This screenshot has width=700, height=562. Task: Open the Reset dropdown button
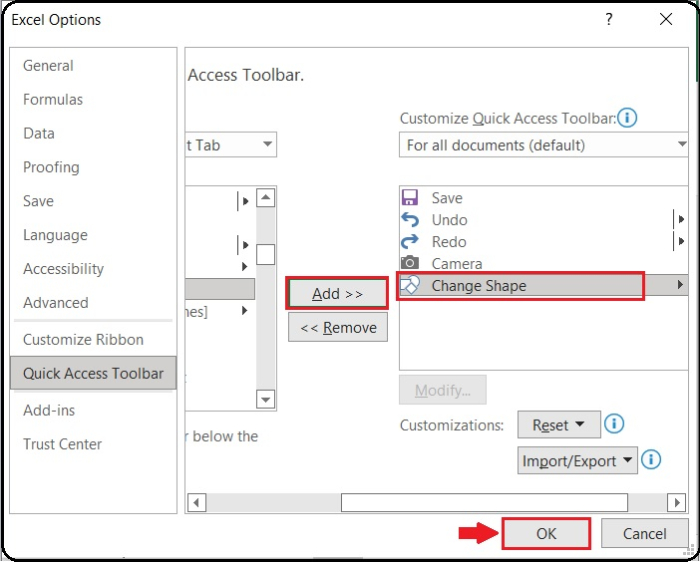558,425
